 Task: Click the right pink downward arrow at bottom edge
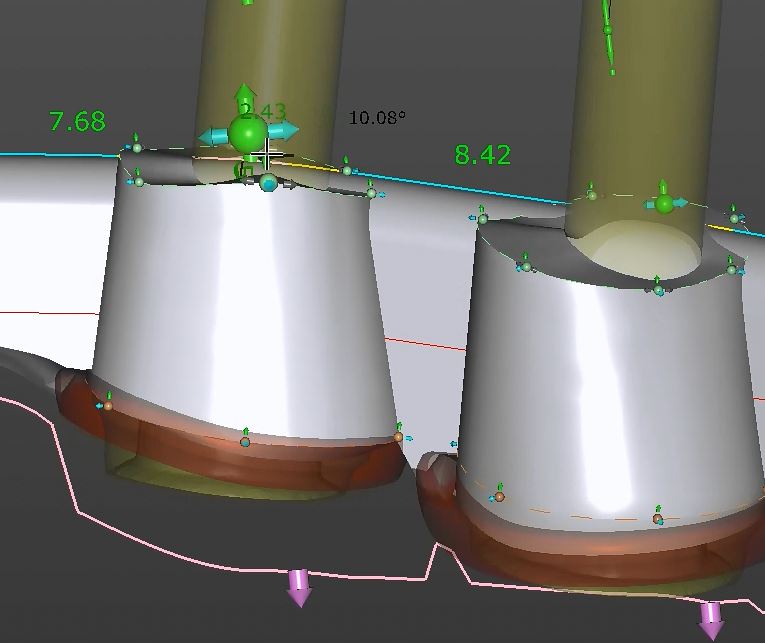tap(712, 619)
